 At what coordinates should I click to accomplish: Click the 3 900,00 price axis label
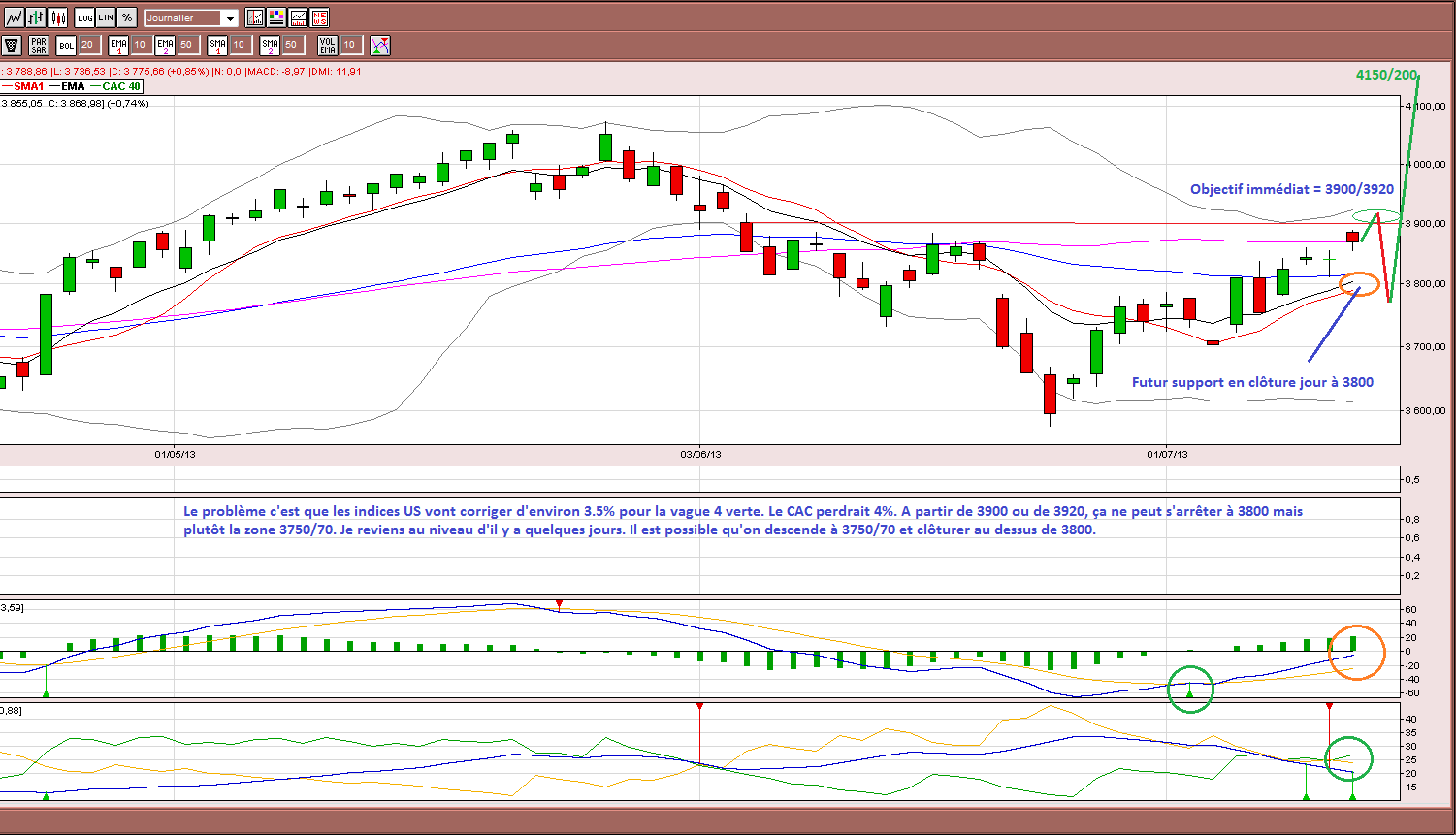1427,224
